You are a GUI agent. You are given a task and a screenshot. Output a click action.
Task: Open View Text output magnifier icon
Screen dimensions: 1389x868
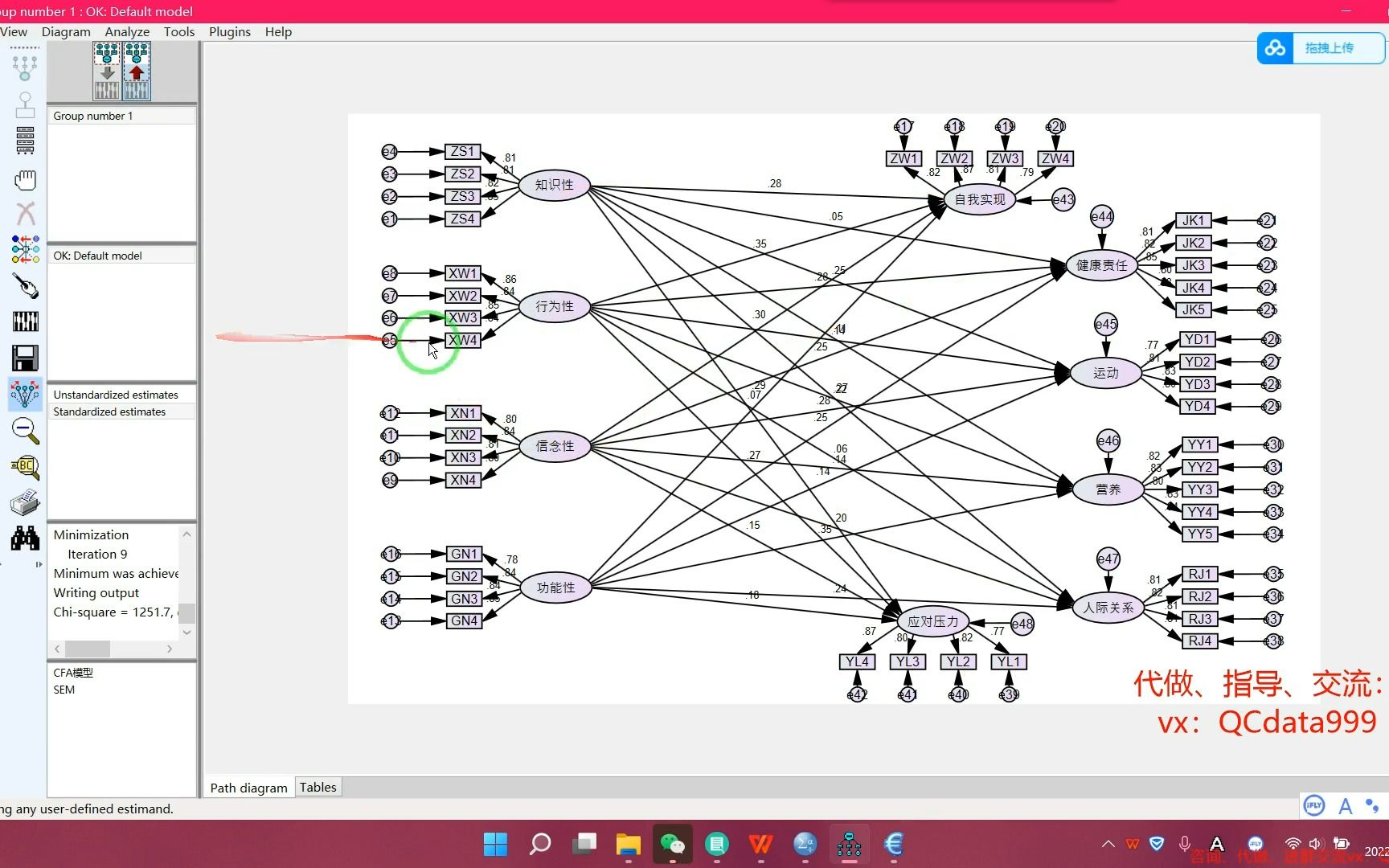click(x=25, y=467)
